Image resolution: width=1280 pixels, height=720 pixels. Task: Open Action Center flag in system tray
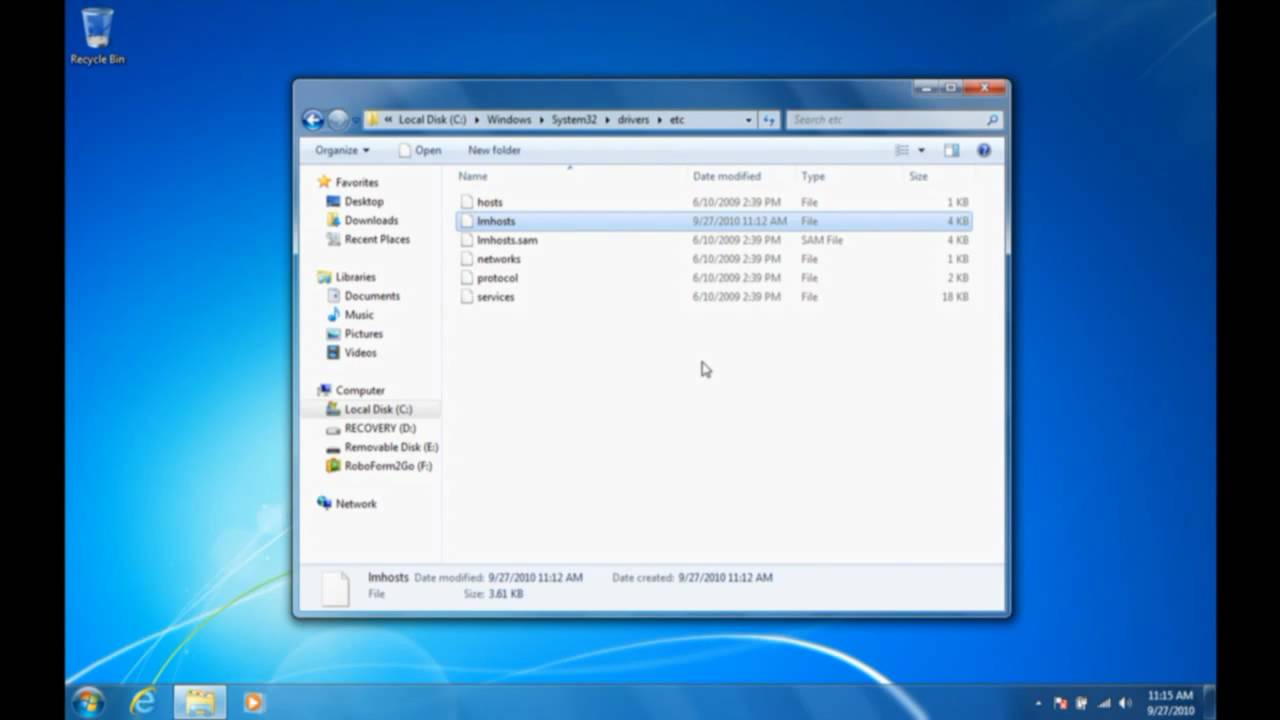[1060, 703]
